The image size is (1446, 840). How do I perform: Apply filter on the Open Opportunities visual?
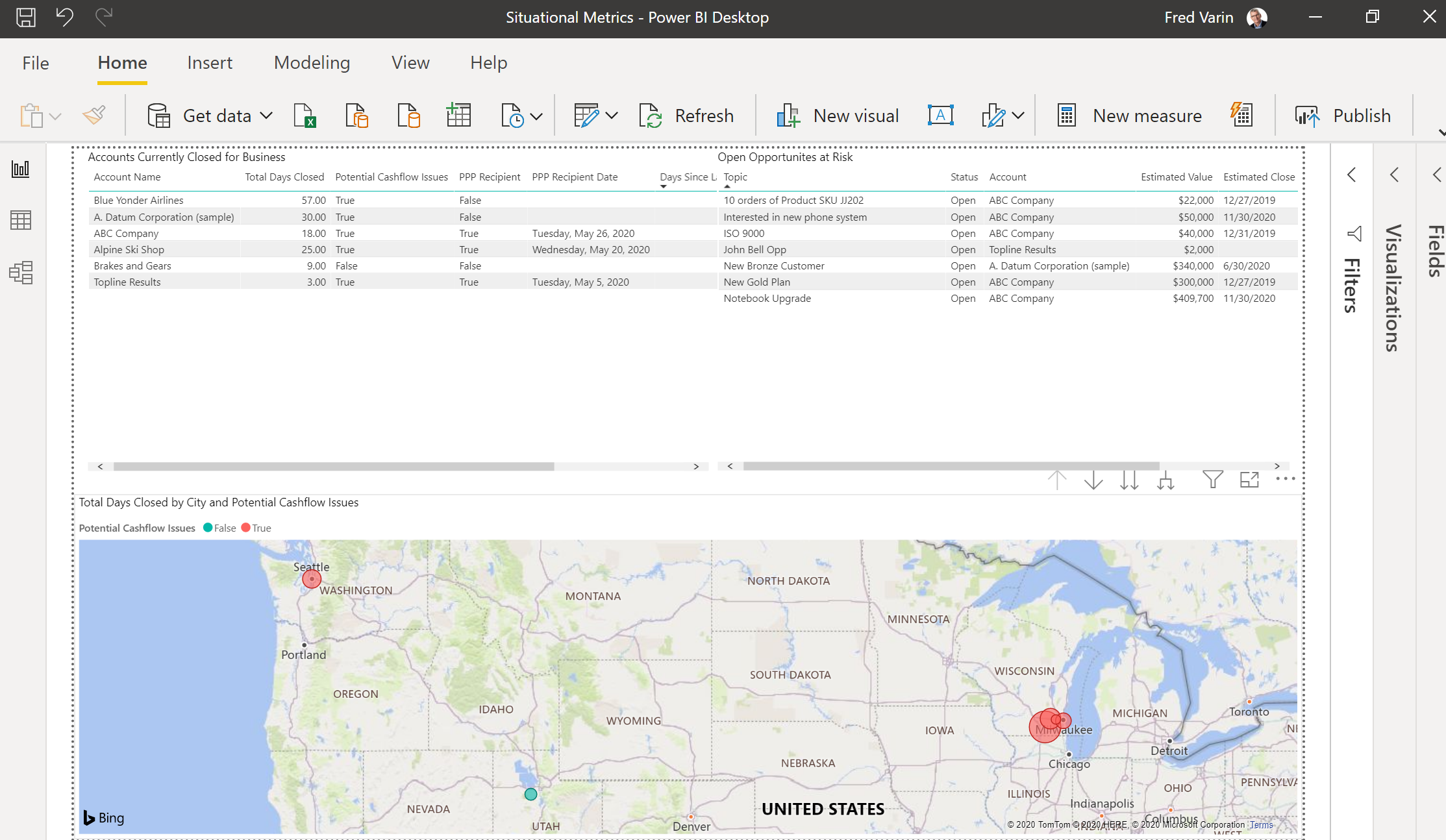pos(1212,480)
